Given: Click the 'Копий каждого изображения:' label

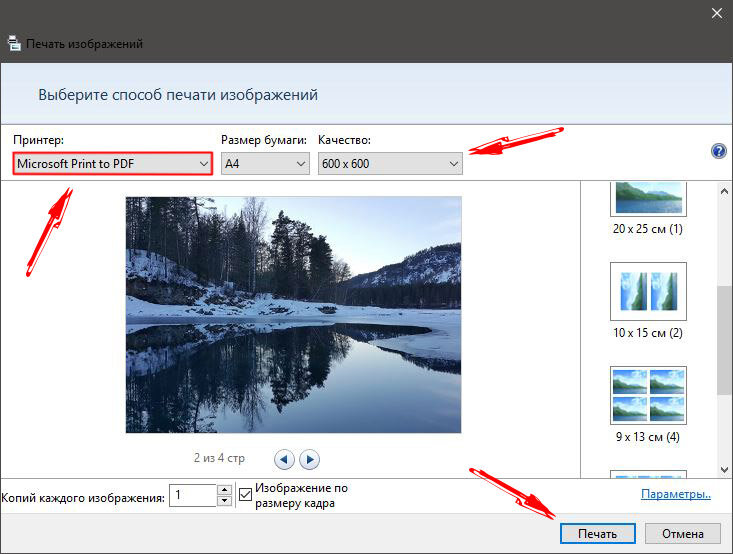Looking at the screenshot, I should pyautogui.click(x=83, y=498).
